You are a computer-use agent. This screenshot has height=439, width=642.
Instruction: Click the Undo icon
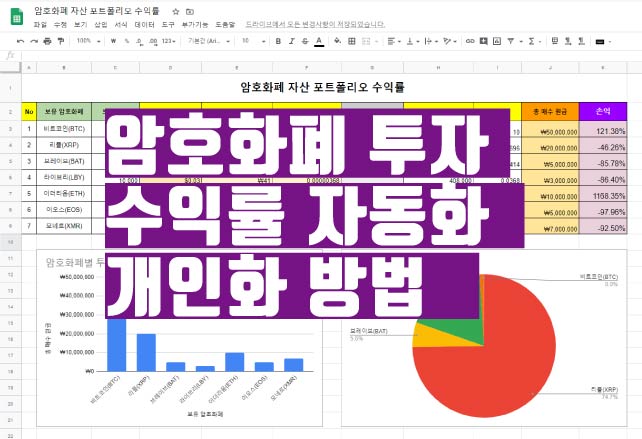(20, 41)
